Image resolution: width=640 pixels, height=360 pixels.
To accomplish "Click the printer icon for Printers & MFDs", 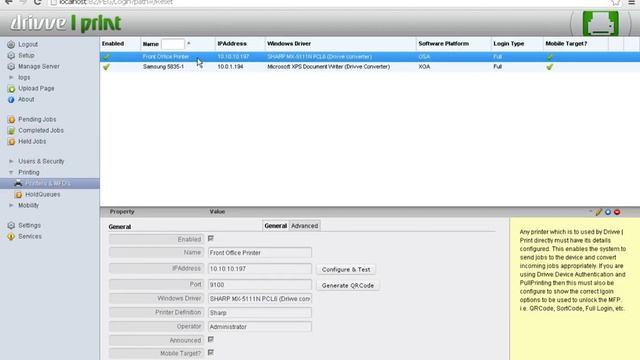I will coord(18,183).
